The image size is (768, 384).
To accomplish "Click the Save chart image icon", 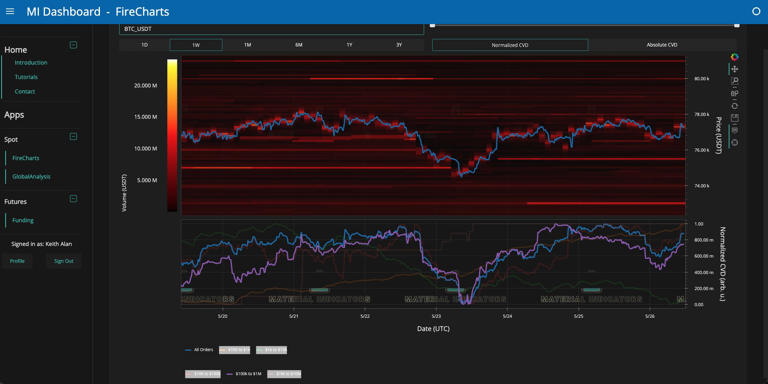I will click(734, 118).
